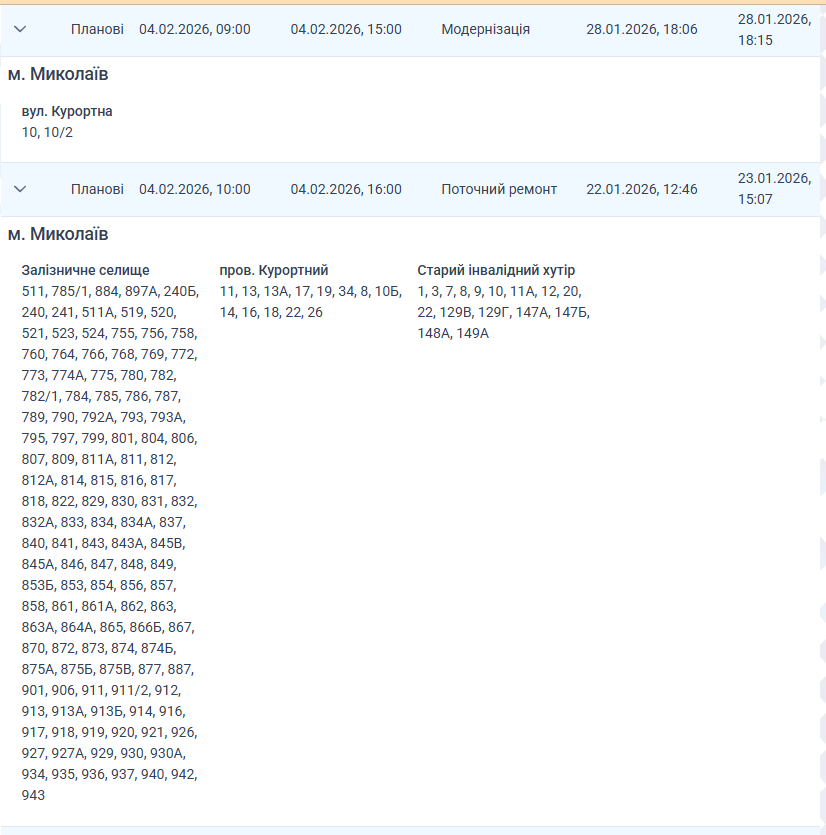This screenshot has height=835, width=826.
Task: Select house numbers list under Залізничне селище
Action: [x=110, y=543]
